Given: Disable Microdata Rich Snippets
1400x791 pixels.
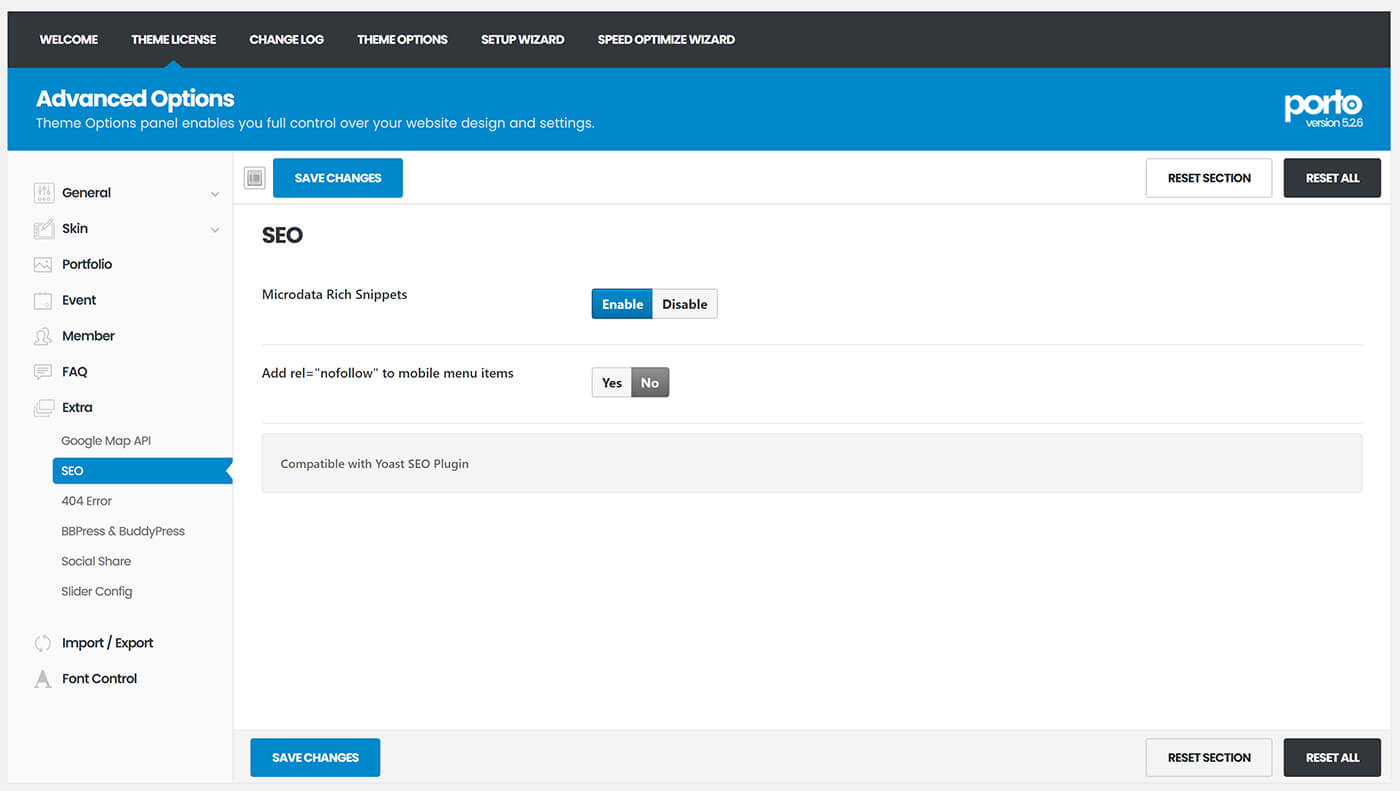Looking at the screenshot, I should 684,304.
